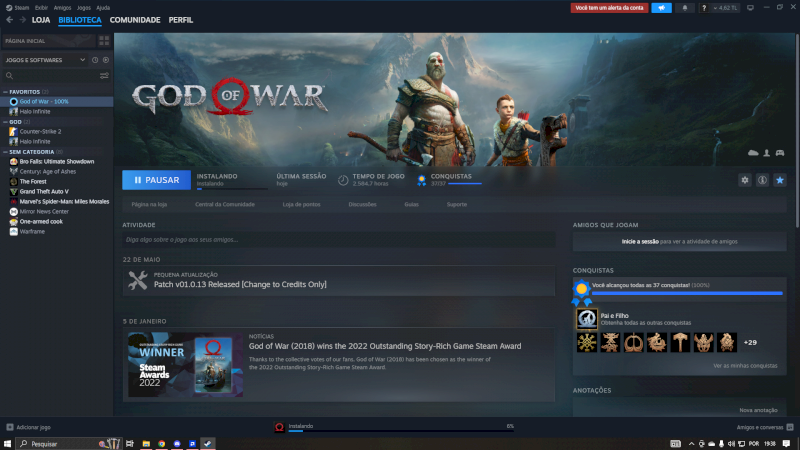This screenshot has height=450, width=800.
Task: Open God of War settings gear
Action: pyautogui.click(x=745, y=180)
